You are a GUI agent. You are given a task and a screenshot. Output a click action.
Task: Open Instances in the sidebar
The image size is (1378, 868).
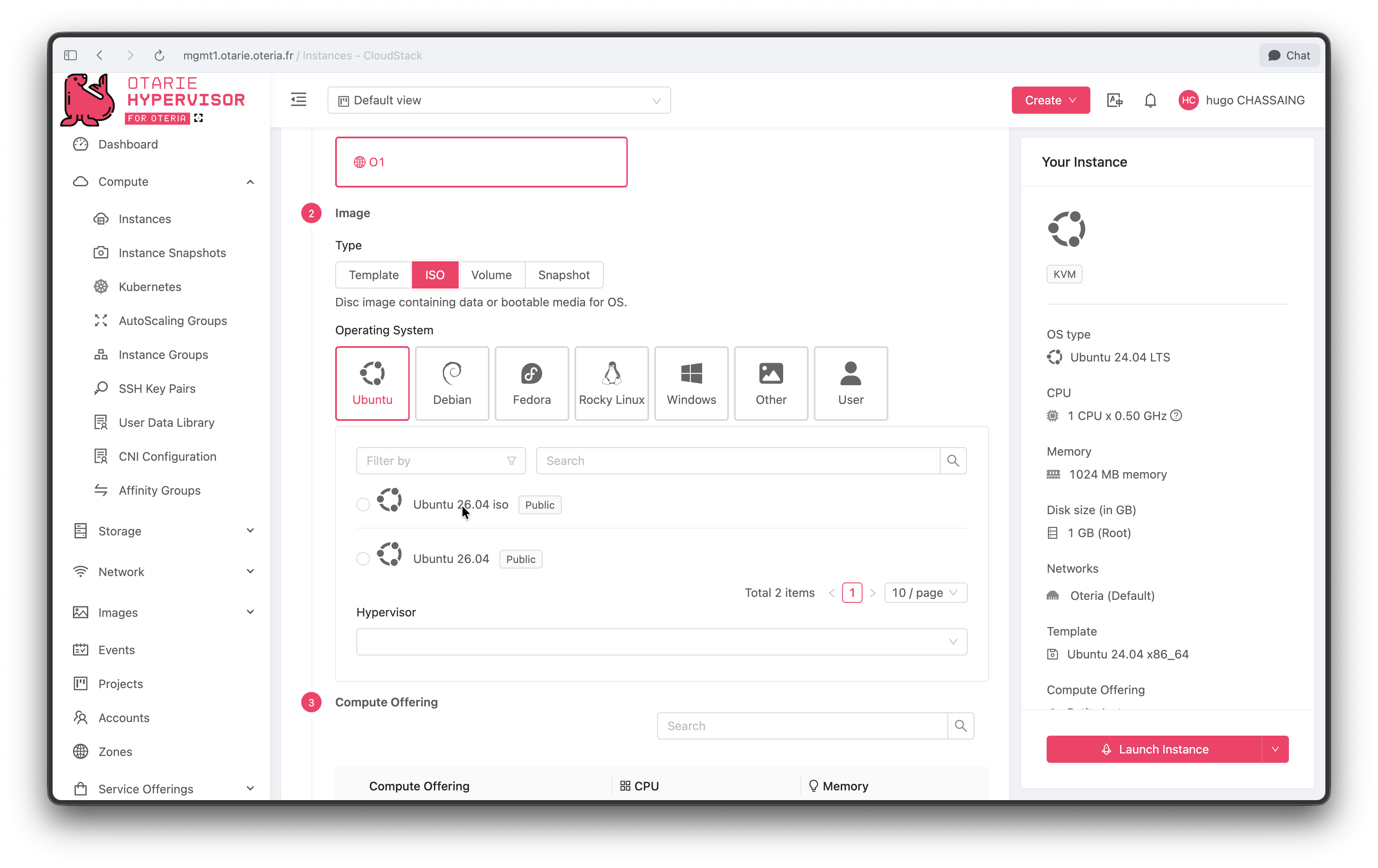[145, 218]
